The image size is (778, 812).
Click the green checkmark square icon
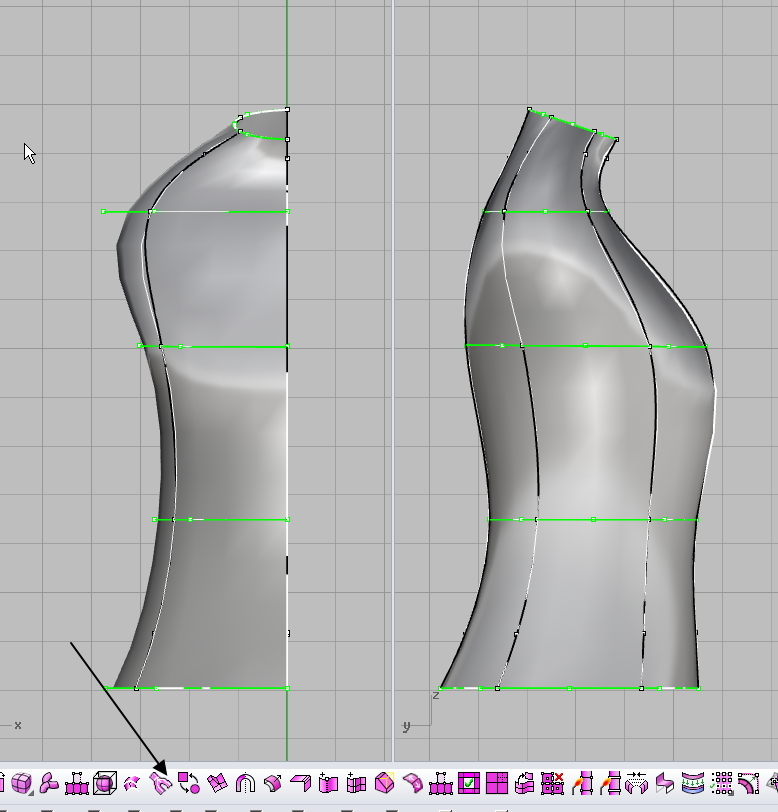[469, 783]
